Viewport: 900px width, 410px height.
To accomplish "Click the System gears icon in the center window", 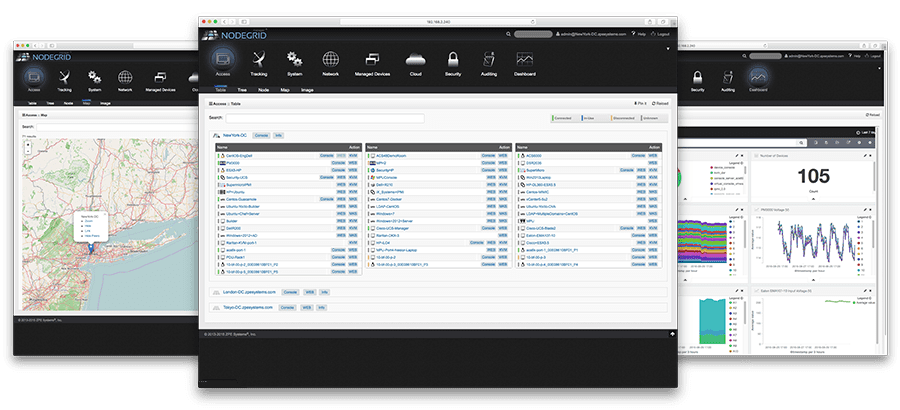I will point(294,62).
